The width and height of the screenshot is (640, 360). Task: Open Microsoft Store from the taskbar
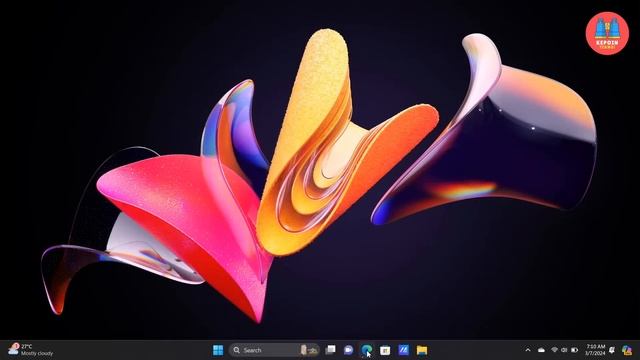[385, 350]
